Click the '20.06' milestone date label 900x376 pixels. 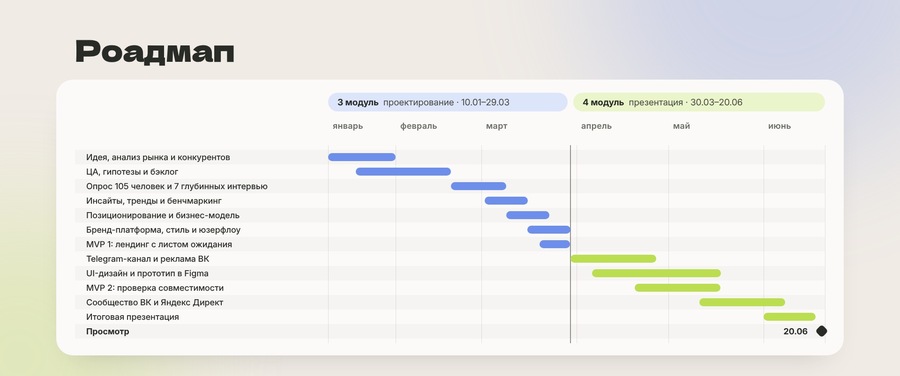point(796,331)
